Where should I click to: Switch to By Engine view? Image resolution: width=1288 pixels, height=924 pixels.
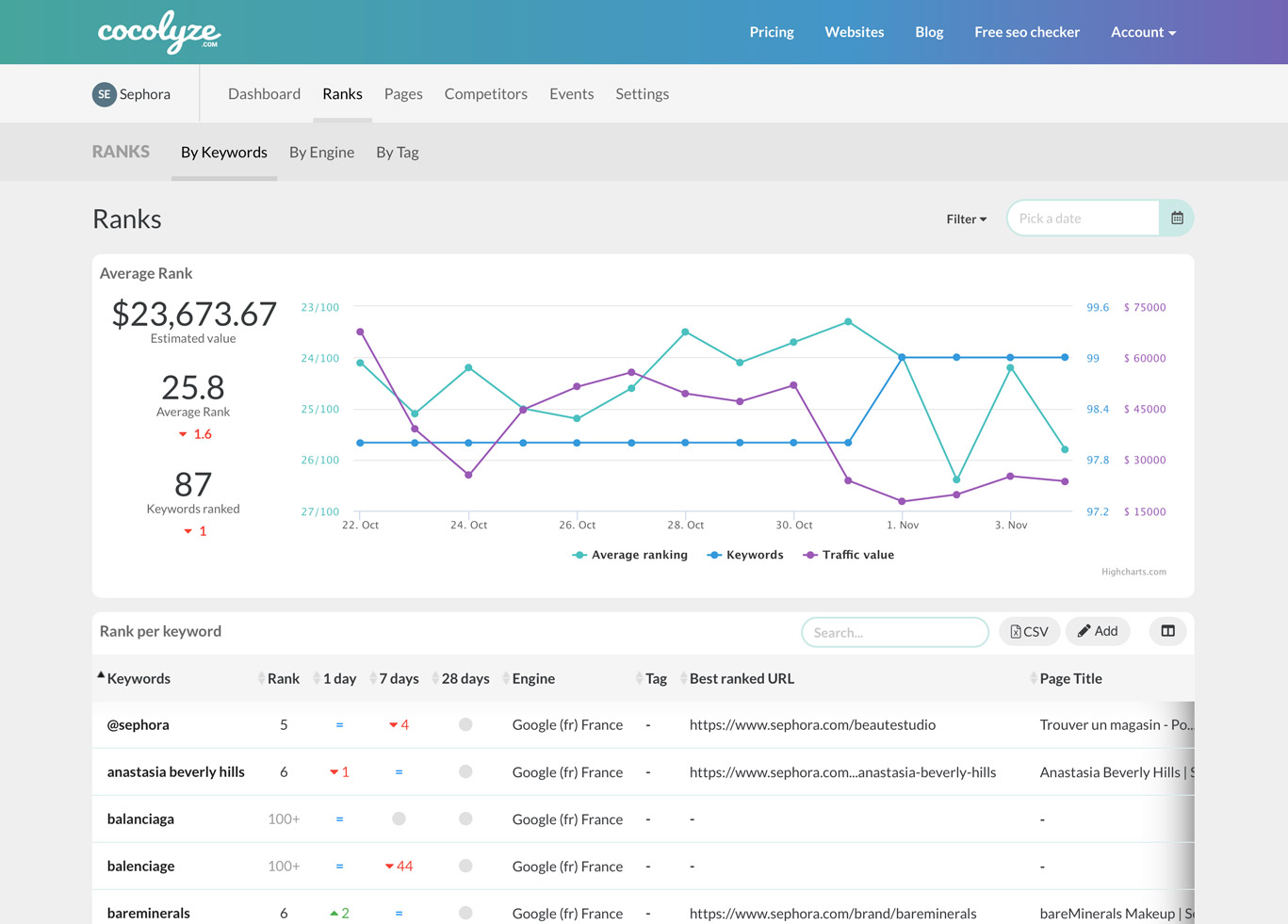click(321, 153)
